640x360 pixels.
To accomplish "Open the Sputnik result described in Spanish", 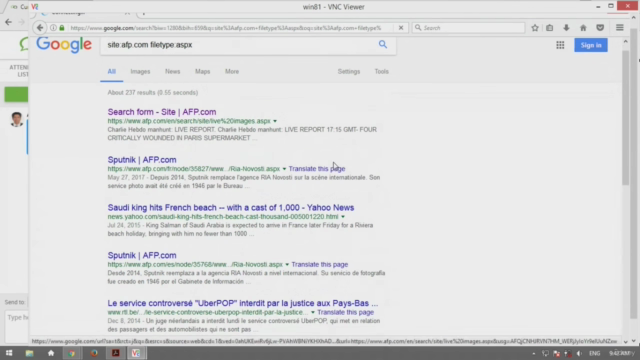I will pyautogui.click(x=142, y=255).
